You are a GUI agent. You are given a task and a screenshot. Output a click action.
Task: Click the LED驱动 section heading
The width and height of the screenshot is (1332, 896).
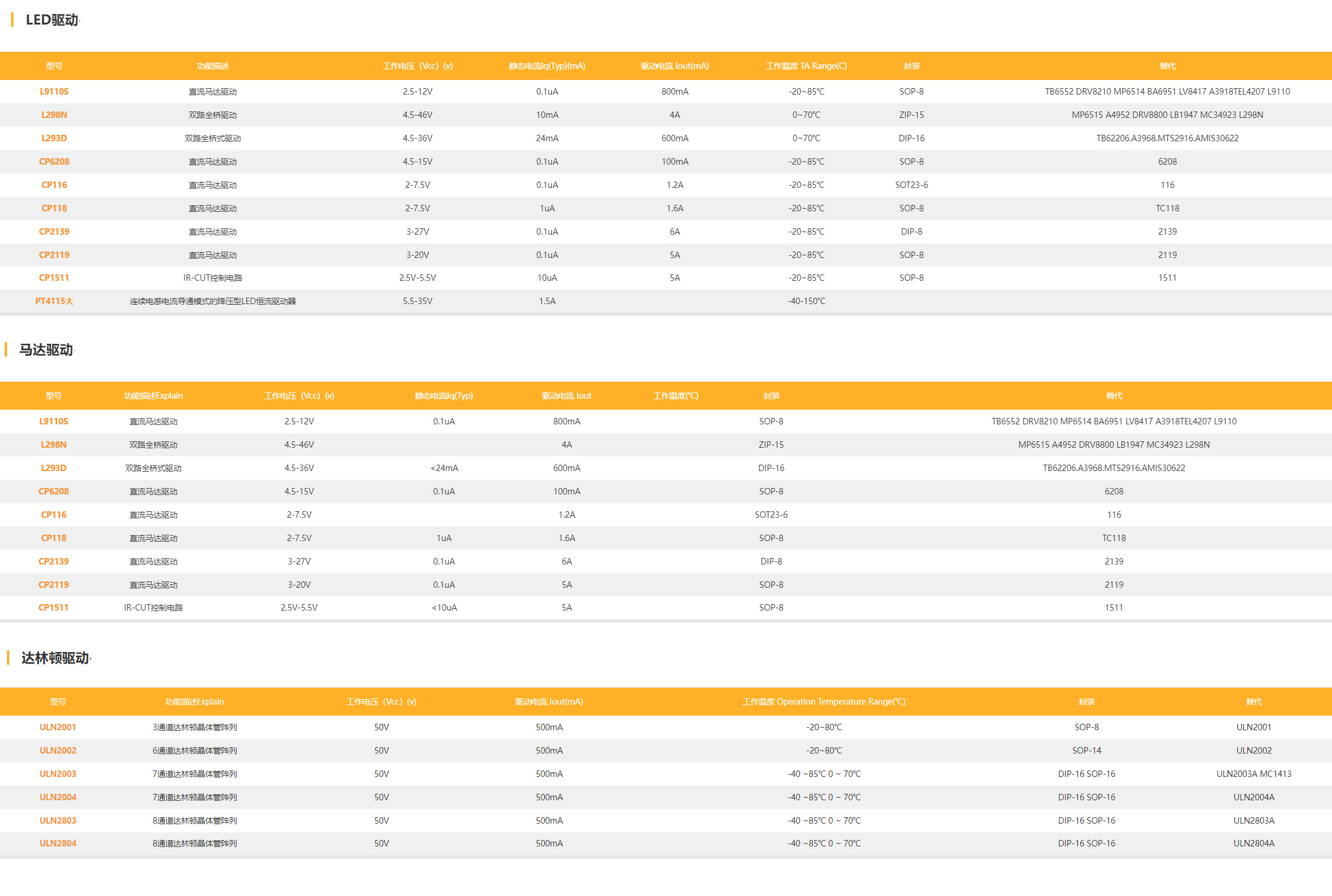tap(52, 20)
